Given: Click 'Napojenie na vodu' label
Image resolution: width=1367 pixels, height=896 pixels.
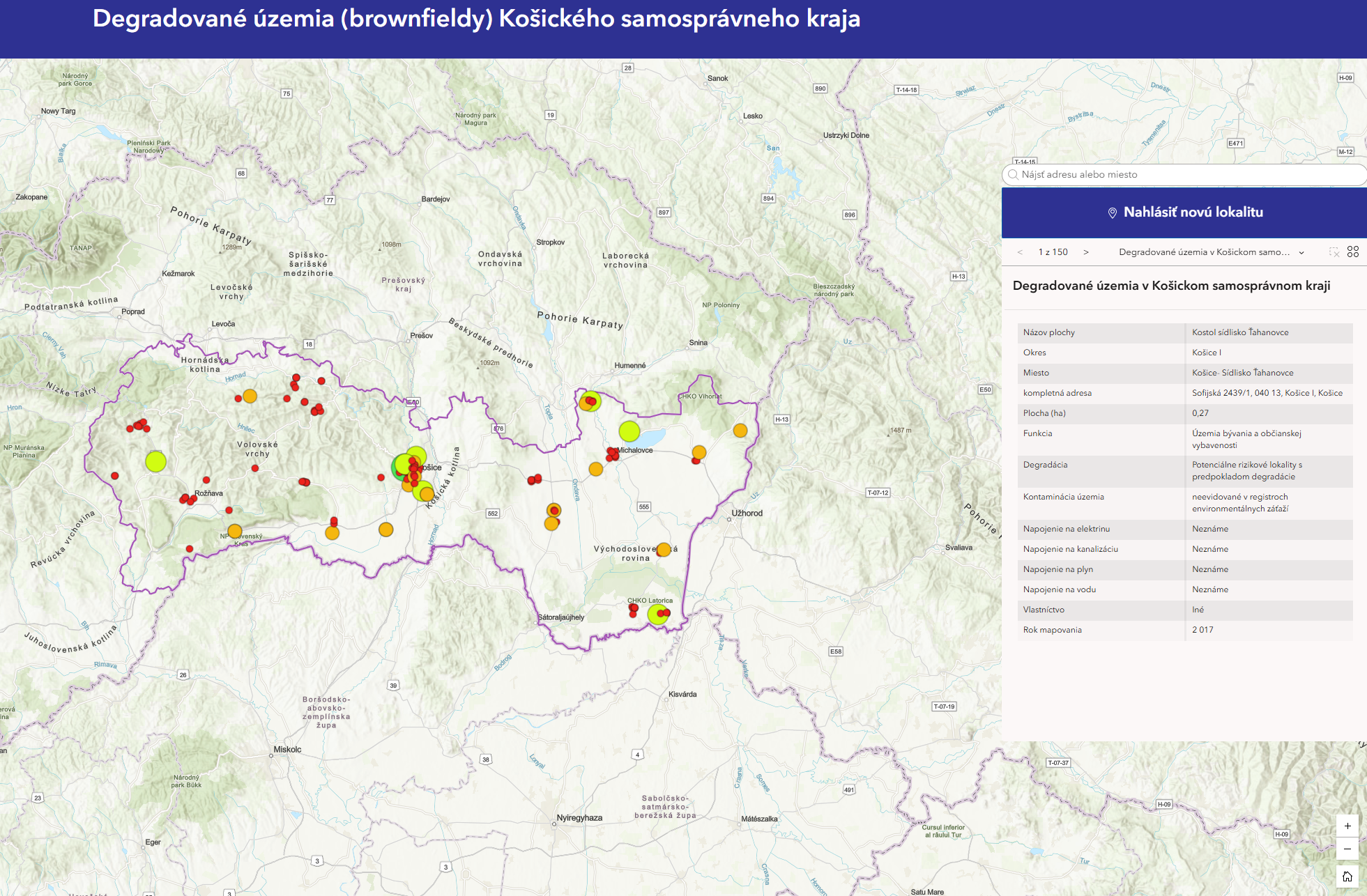Looking at the screenshot, I should click(x=1060, y=589).
